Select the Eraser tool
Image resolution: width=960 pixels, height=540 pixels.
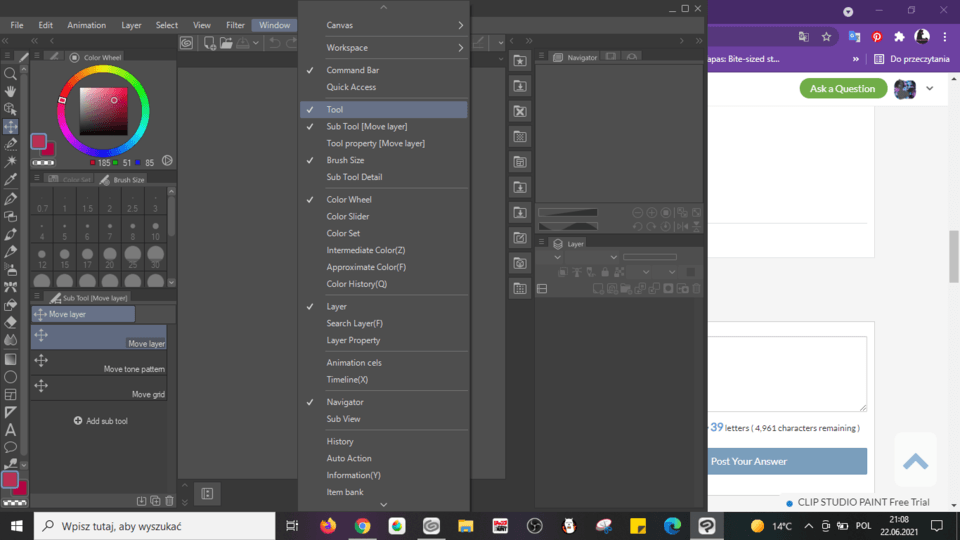tap(10, 322)
